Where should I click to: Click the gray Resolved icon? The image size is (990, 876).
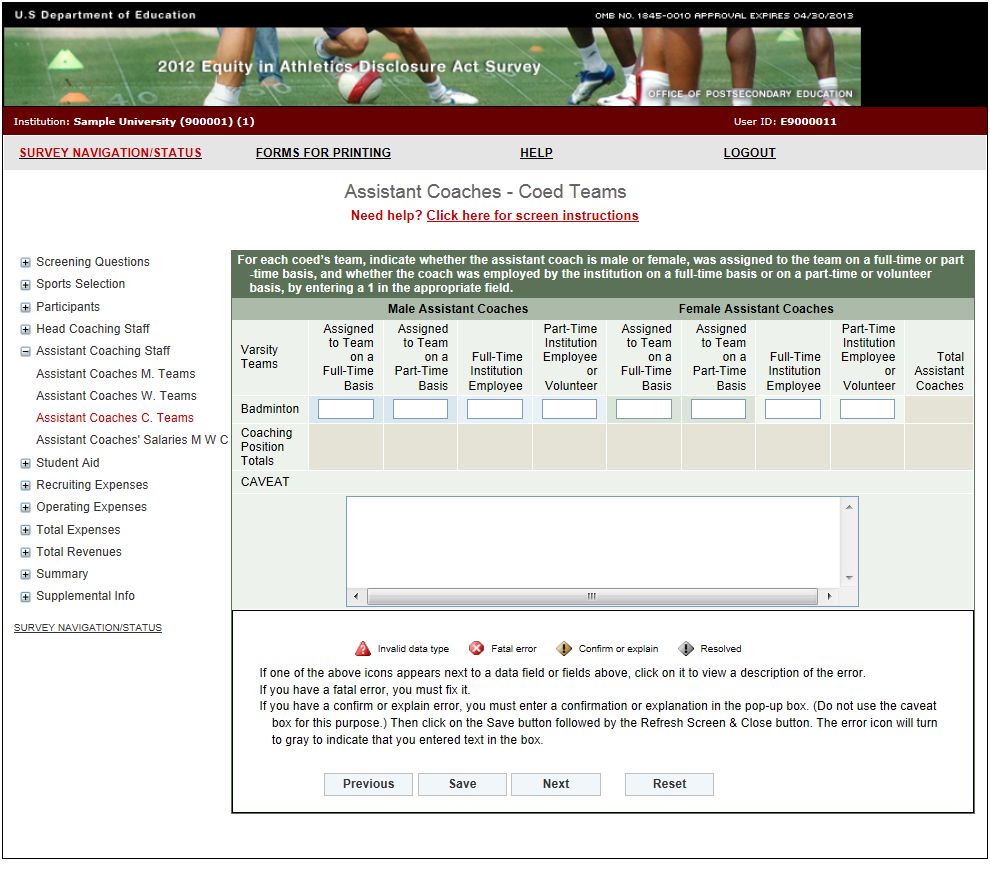tap(686, 648)
